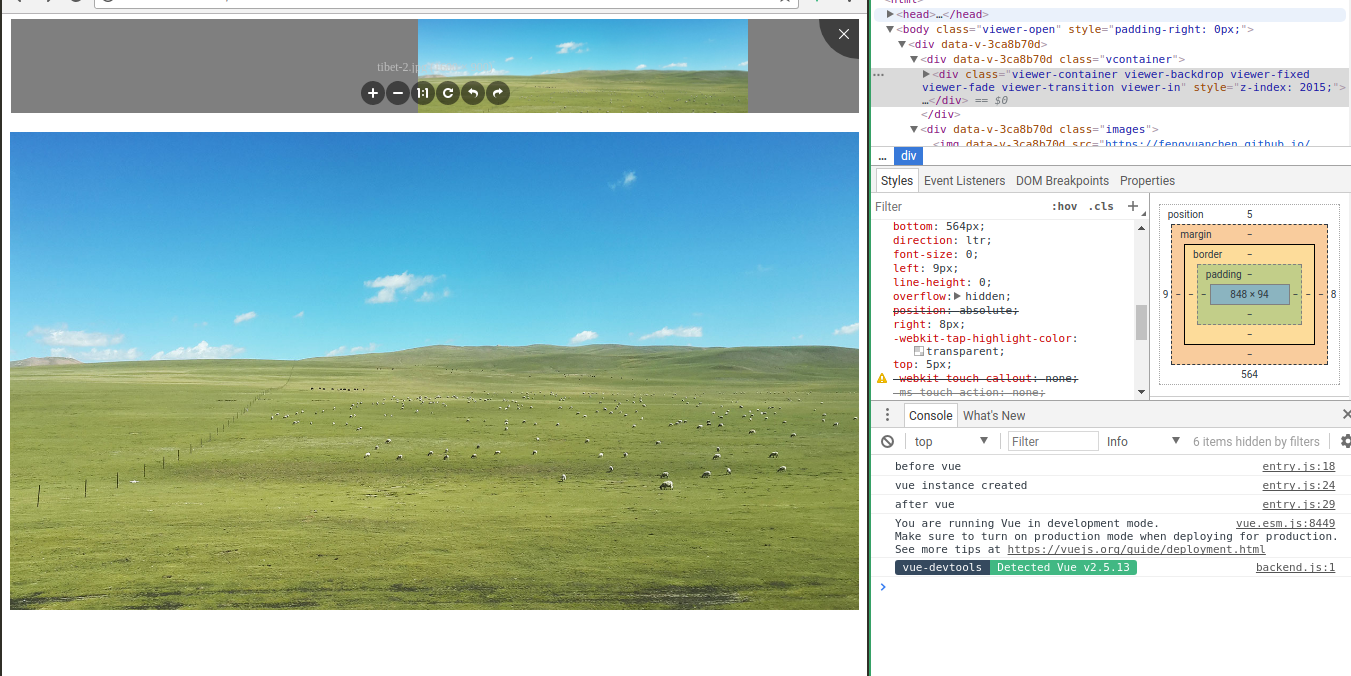Viewport: 1351px width, 676px height.
Task: Click inside the console Filter input field
Action: pos(1052,440)
